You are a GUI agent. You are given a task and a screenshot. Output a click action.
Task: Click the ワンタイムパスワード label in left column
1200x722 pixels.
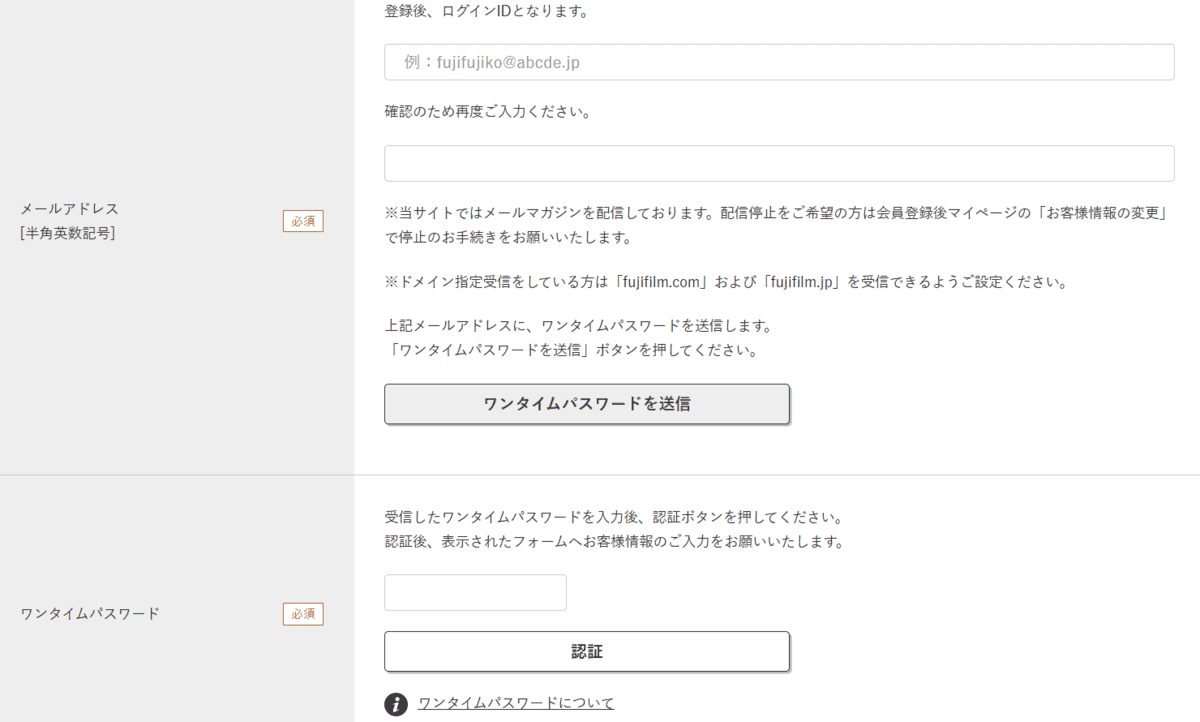pyautogui.click(x=90, y=614)
